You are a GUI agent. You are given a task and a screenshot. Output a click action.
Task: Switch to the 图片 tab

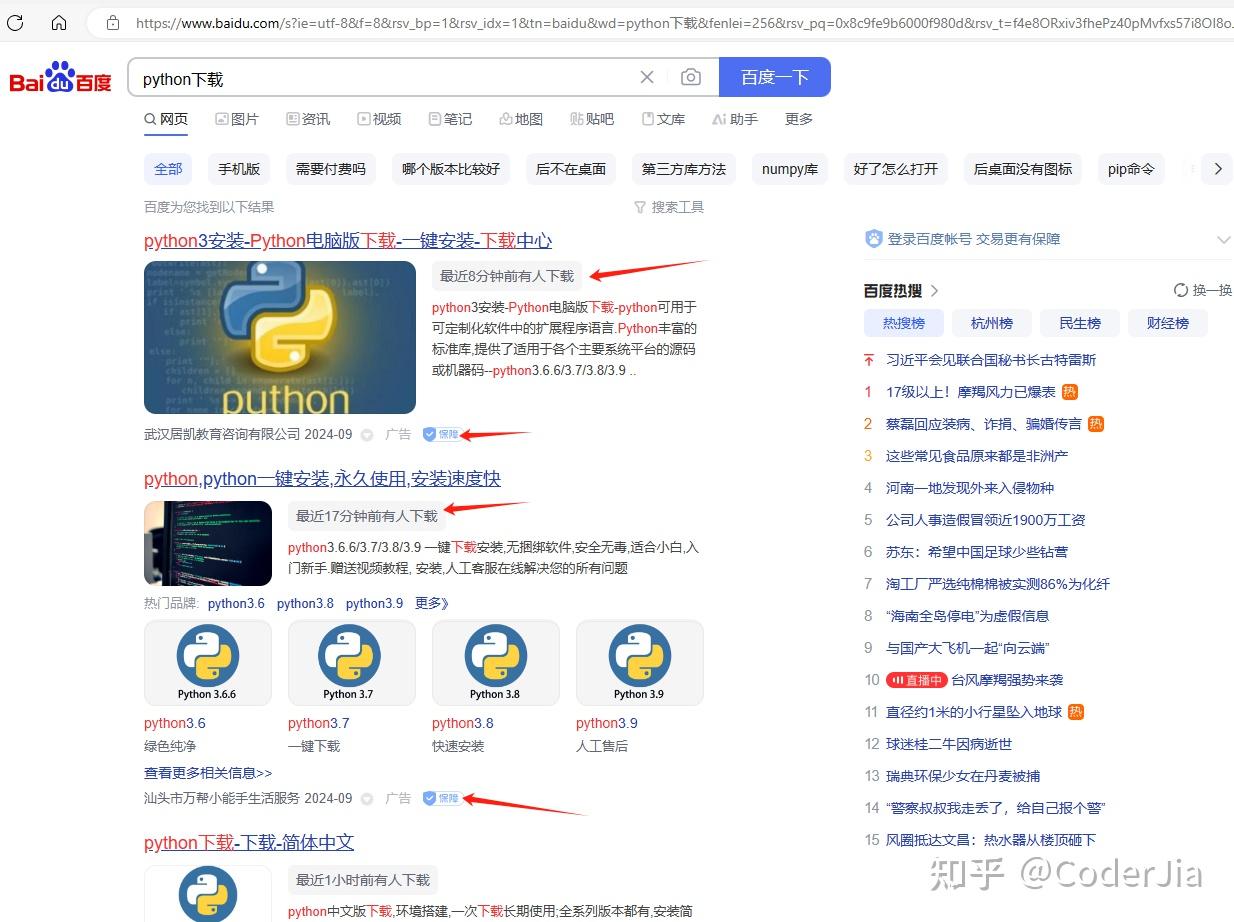click(237, 119)
